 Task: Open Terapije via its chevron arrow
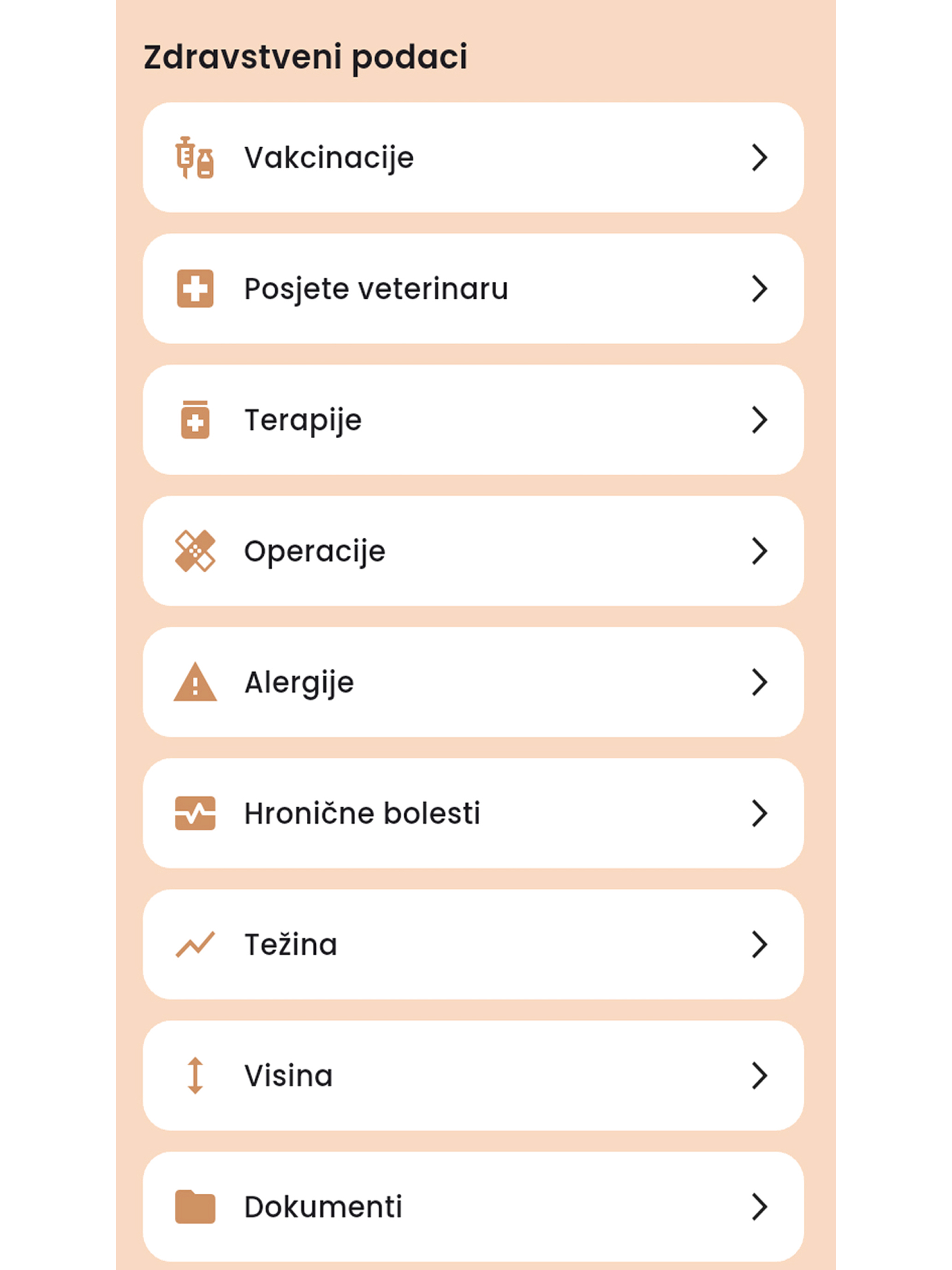[759, 419]
